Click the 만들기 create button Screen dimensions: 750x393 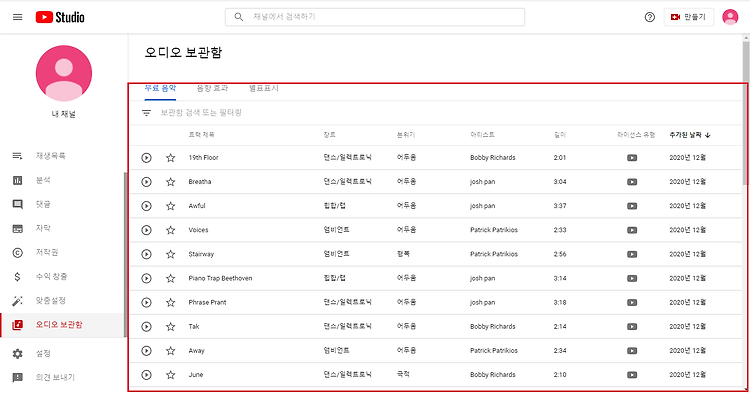pyautogui.click(x=688, y=17)
